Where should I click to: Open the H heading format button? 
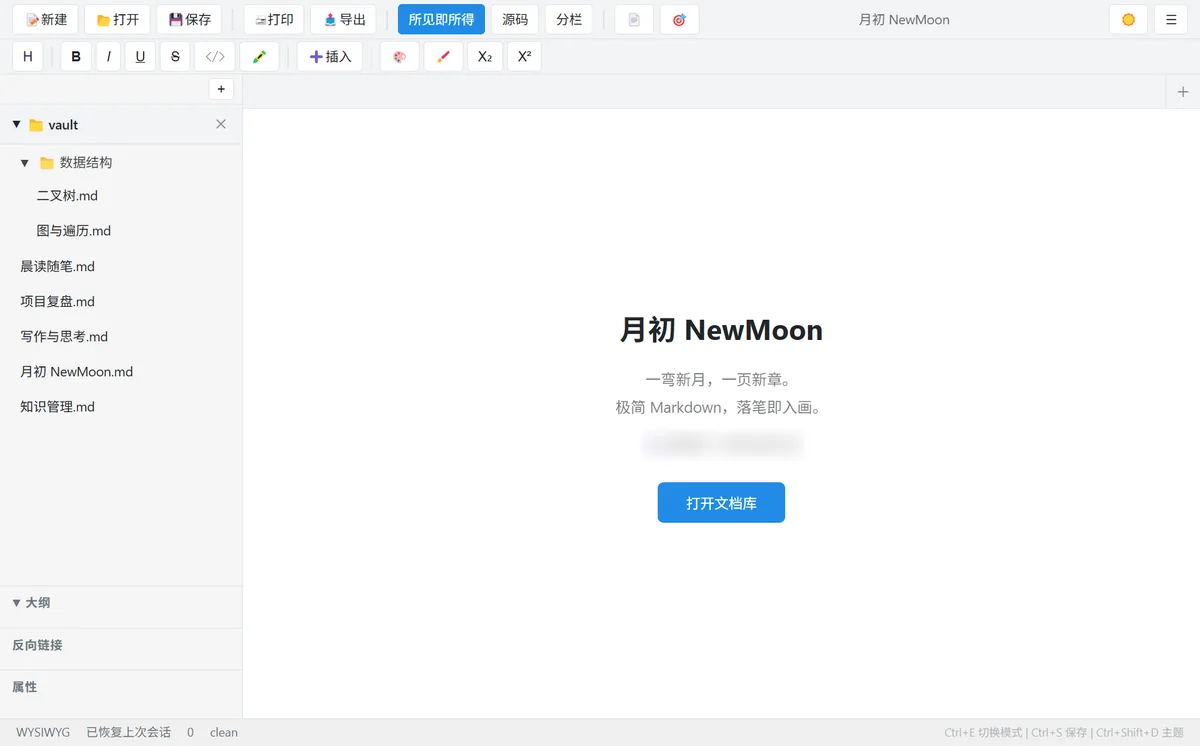tap(28, 56)
